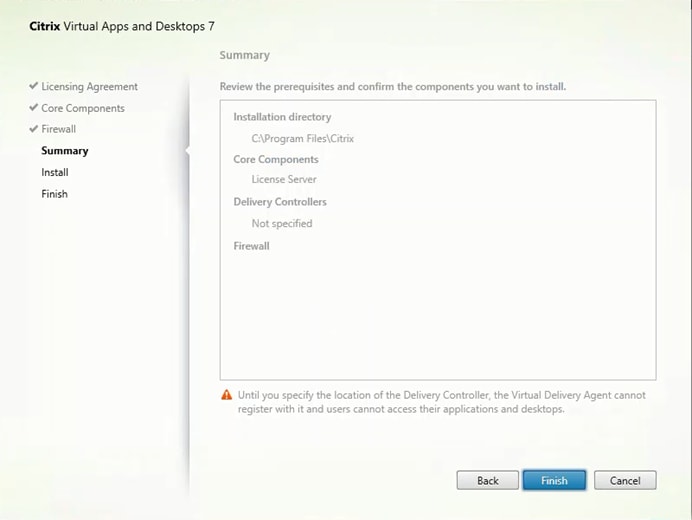
Task: Click the Not specified value
Action: [282, 223]
